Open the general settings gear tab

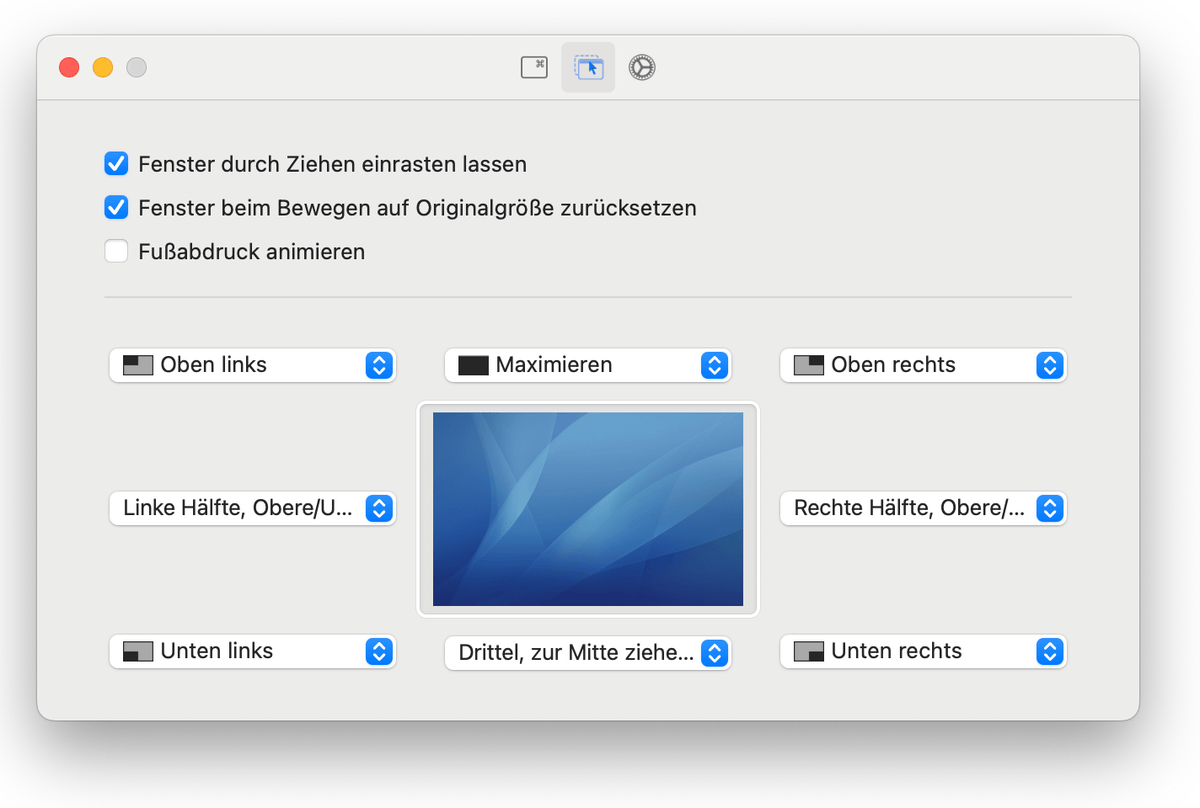(x=642, y=68)
